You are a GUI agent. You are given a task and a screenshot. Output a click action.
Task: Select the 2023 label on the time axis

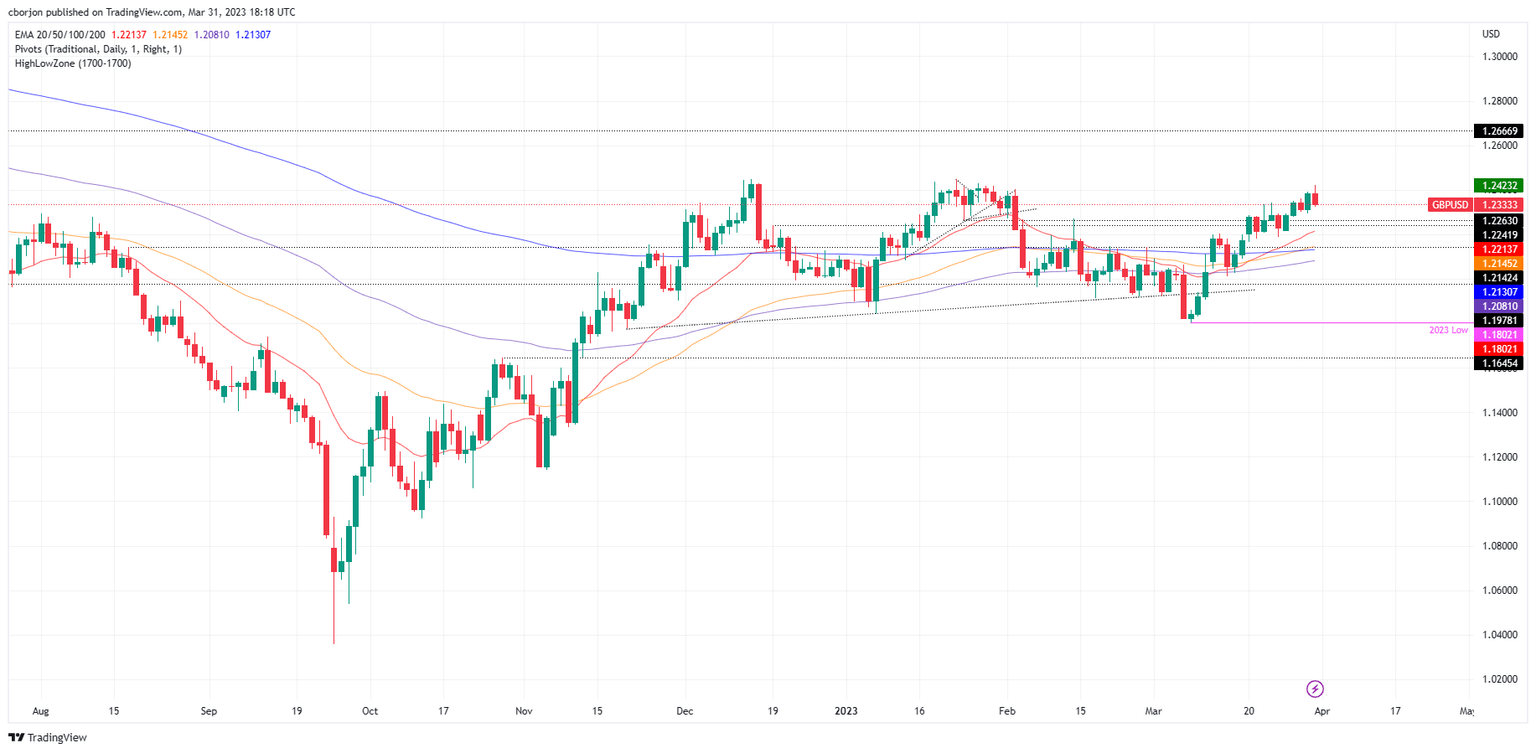(x=845, y=711)
